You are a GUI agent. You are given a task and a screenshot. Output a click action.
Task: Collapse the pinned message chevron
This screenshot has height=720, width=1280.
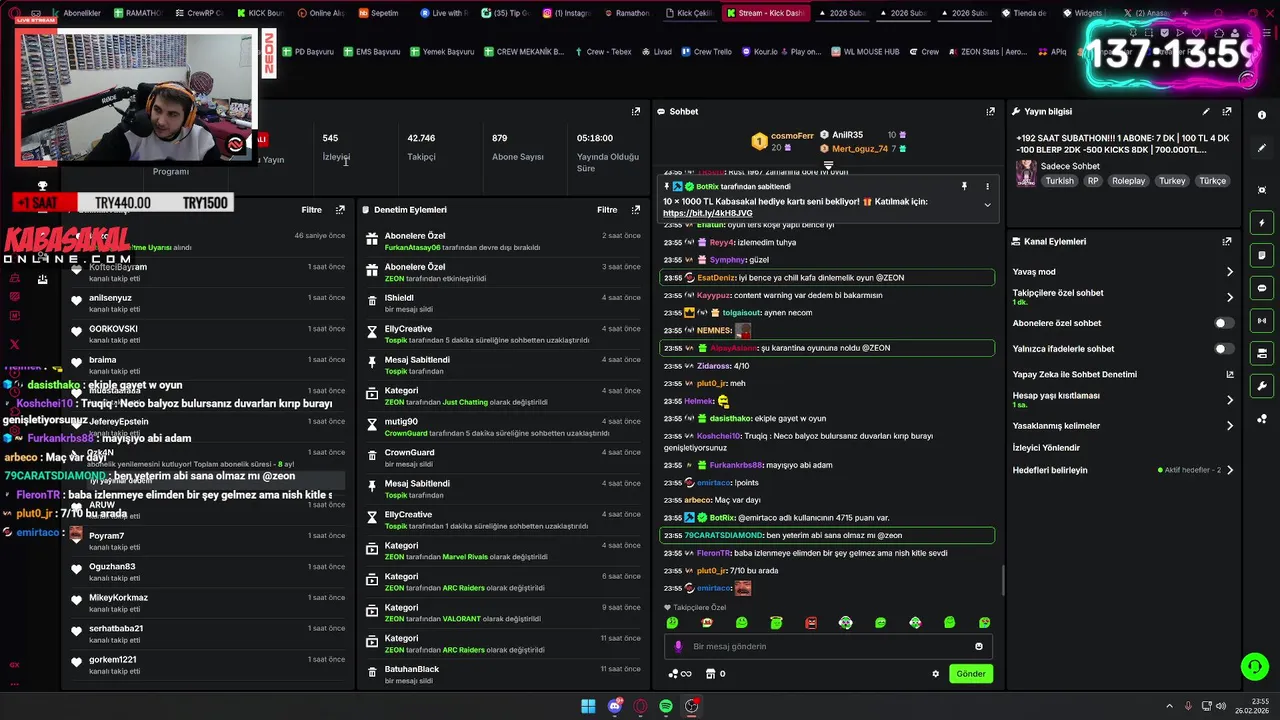[x=987, y=205]
